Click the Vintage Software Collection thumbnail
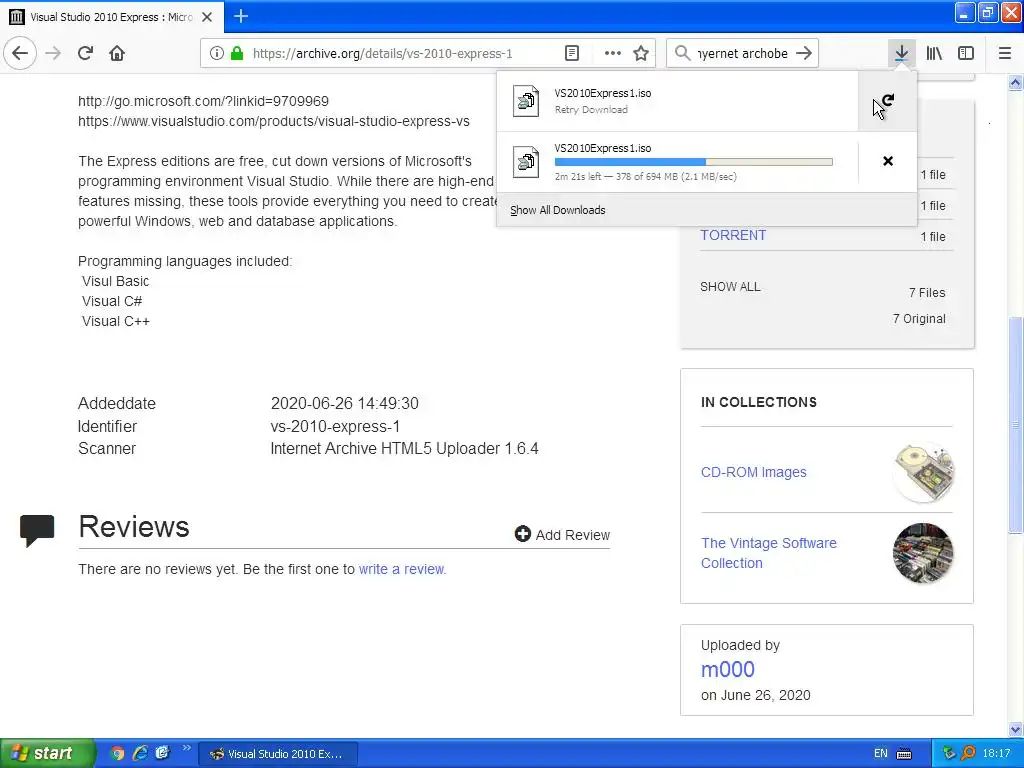Viewport: 1024px width, 768px height. tap(923, 553)
